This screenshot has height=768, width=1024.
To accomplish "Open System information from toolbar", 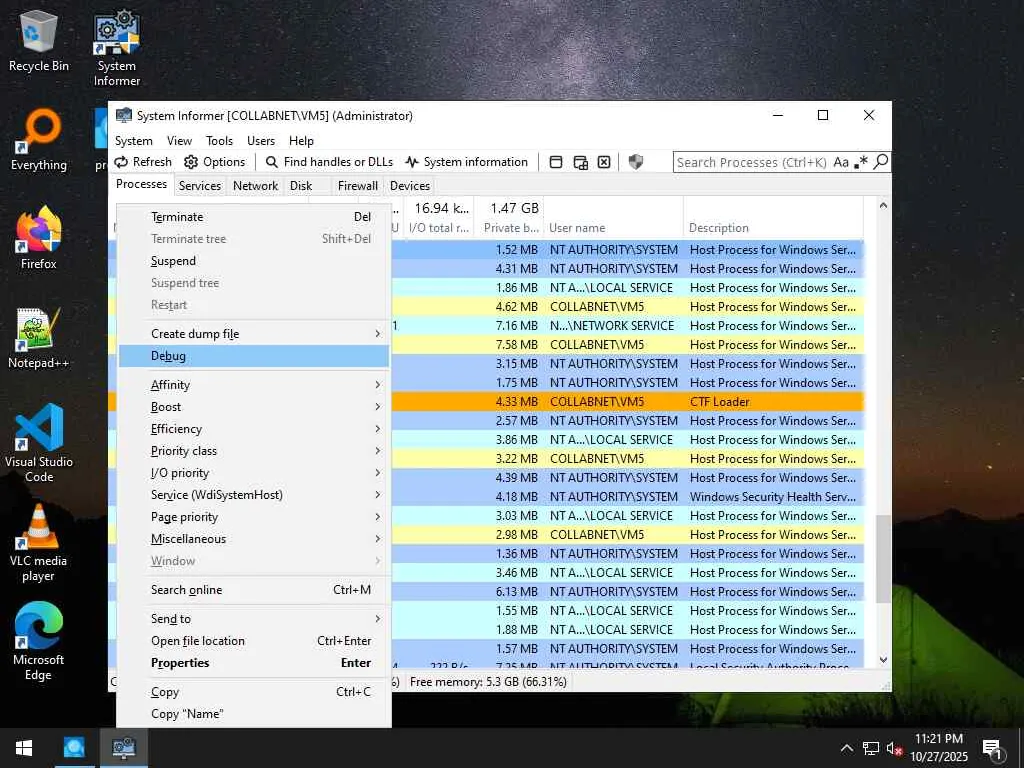I will click(x=466, y=162).
